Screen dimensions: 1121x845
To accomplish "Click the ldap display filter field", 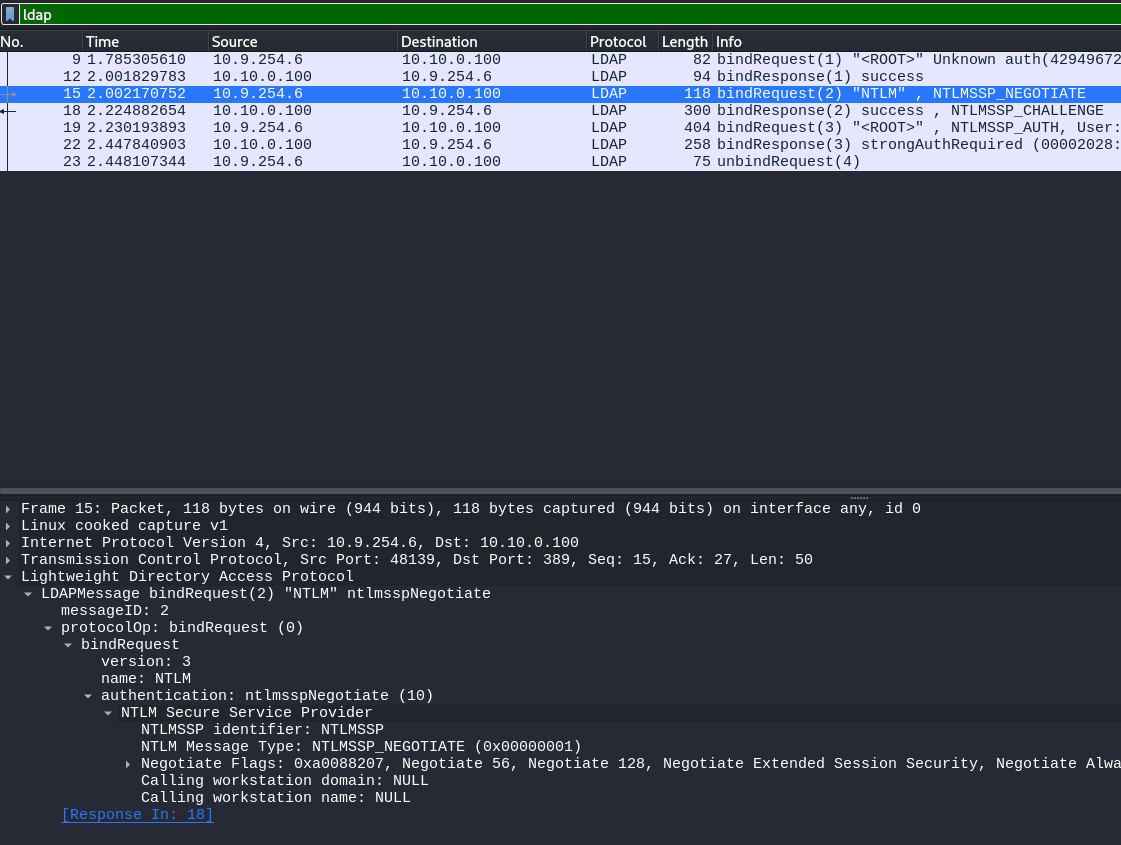I will tap(560, 14).
